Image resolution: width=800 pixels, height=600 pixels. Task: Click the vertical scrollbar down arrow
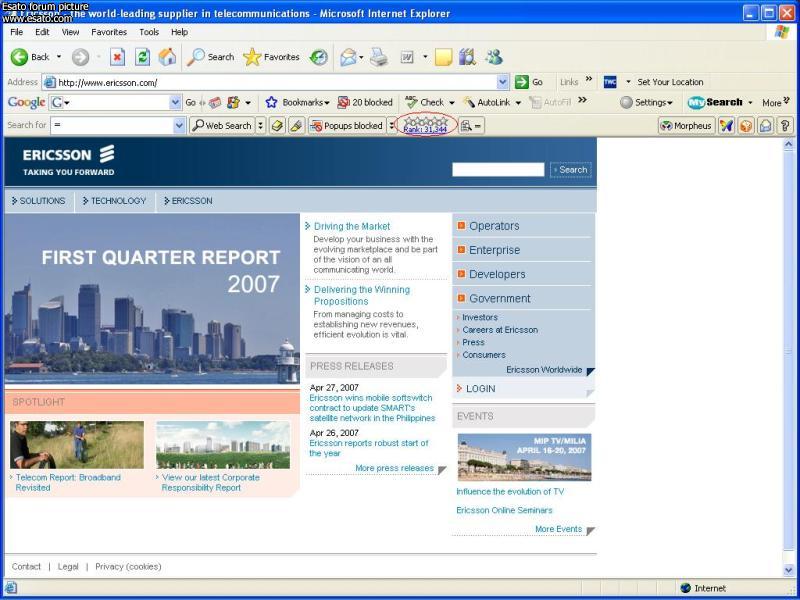[x=788, y=570]
